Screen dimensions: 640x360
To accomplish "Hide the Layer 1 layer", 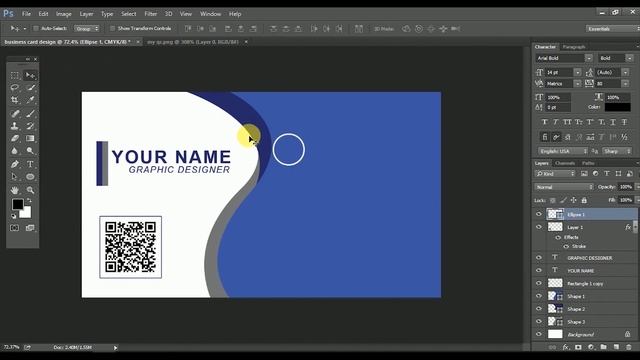I will 539,227.
